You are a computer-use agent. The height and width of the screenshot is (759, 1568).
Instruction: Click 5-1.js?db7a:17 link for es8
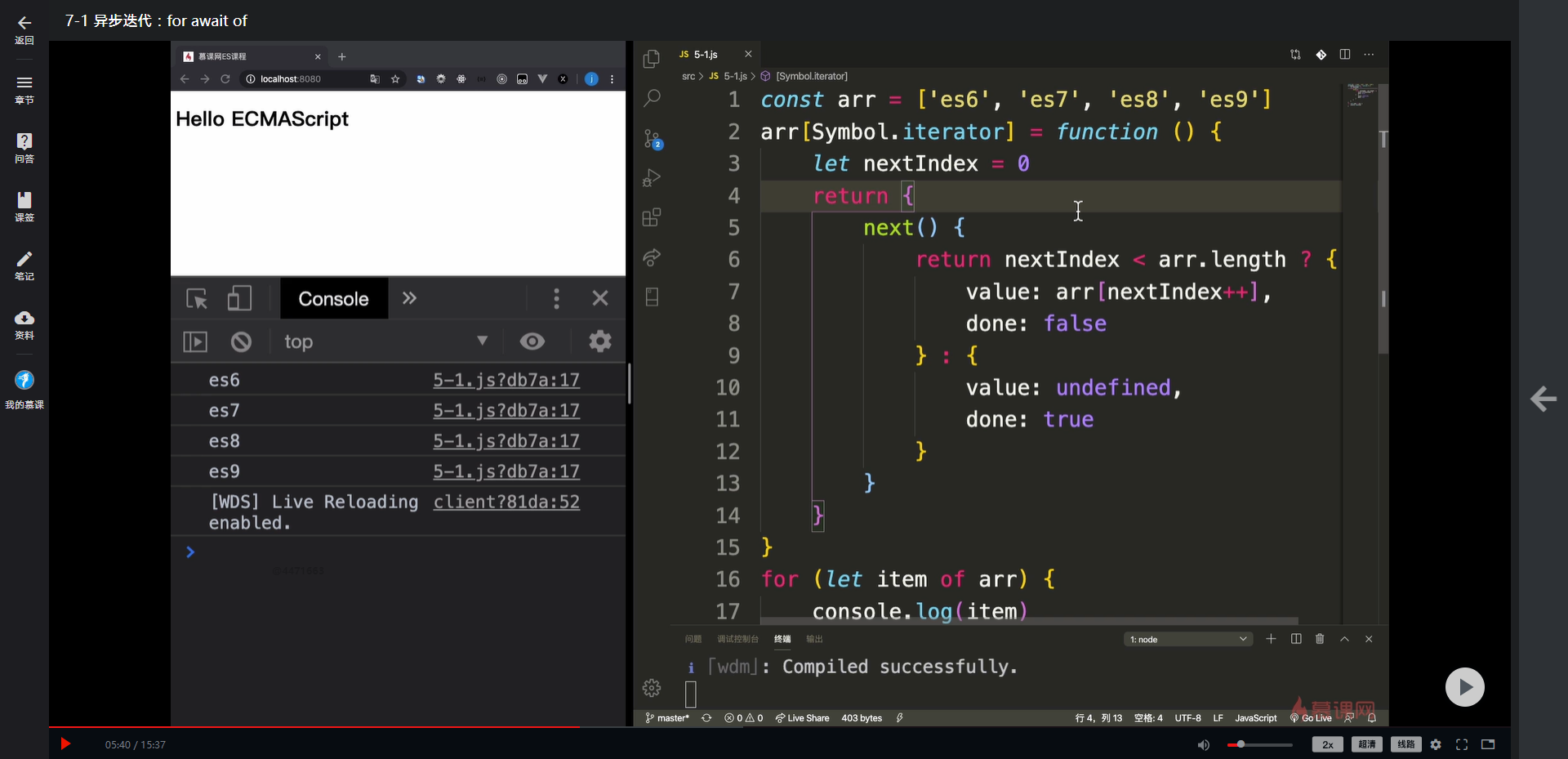tap(506, 441)
